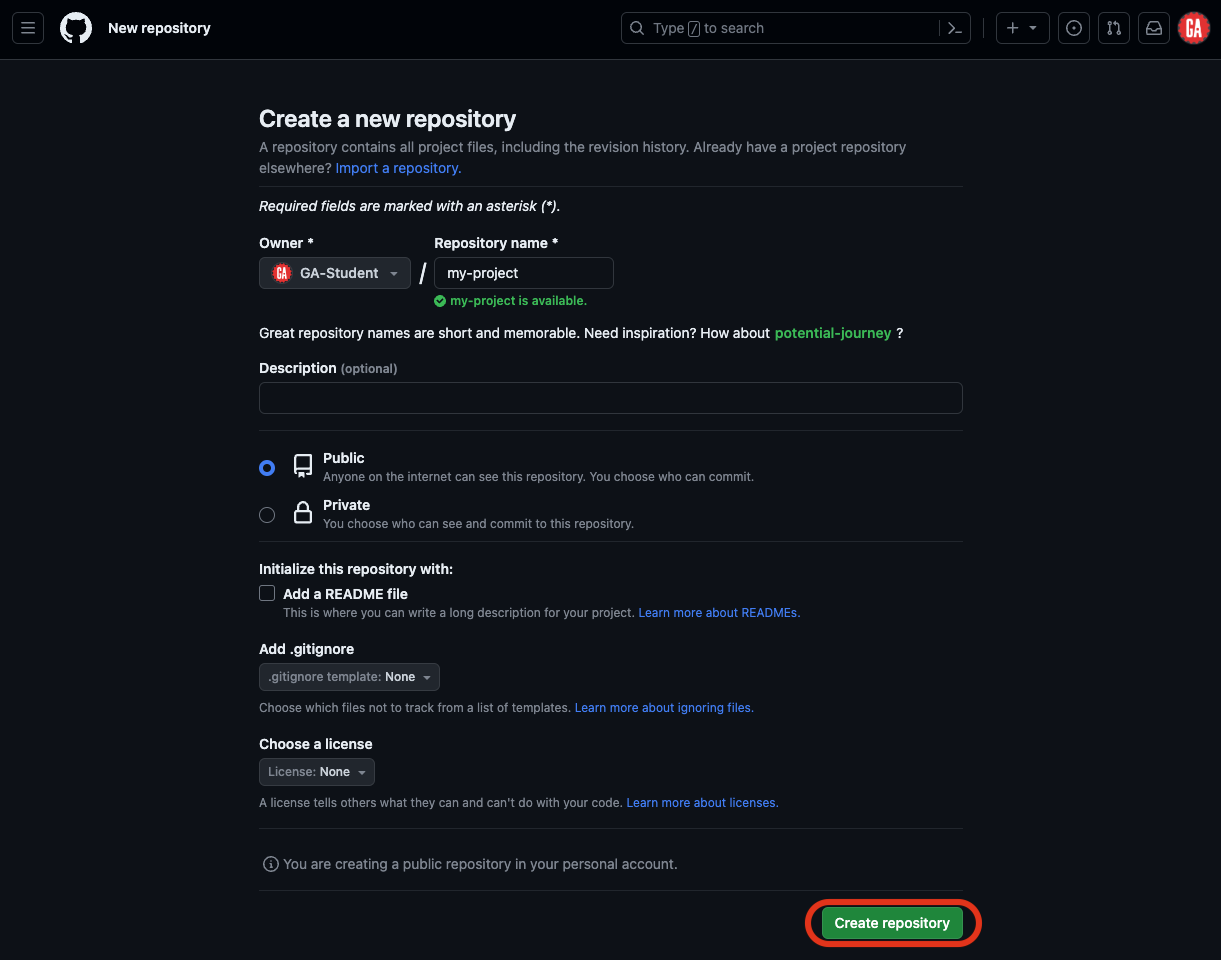
Task: Click inside the Description field
Action: [x=610, y=397]
